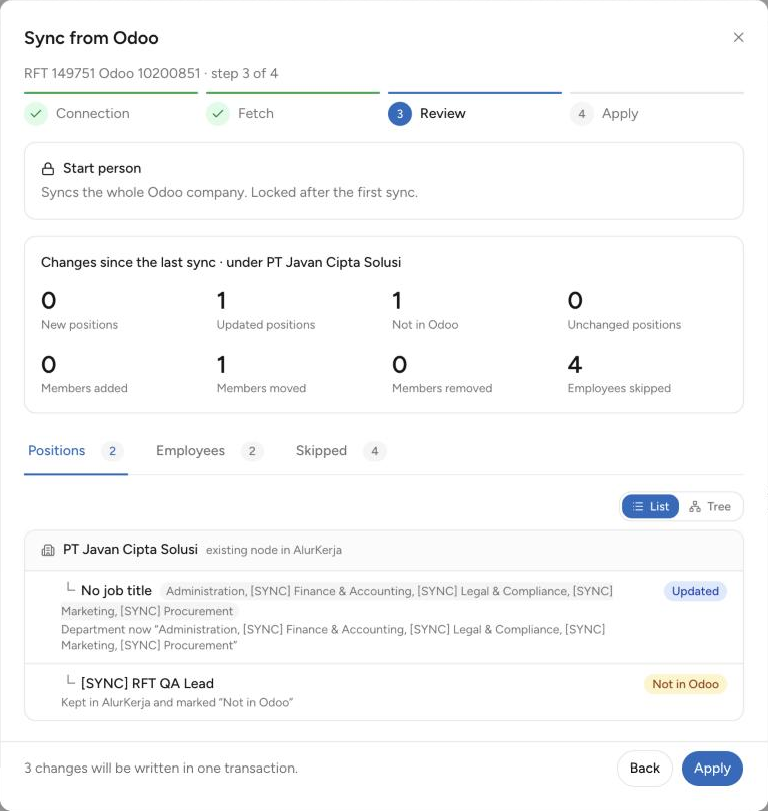Select the PT Javan Cipta Solusi node header
This screenshot has height=811, width=768.
[x=384, y=550]
